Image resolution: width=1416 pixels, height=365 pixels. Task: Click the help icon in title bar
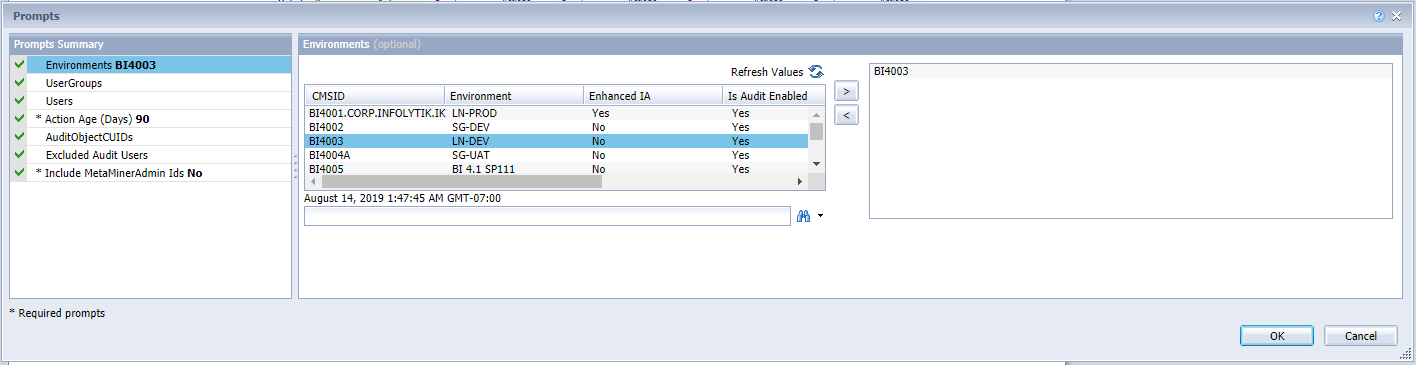coord(1379,16)
